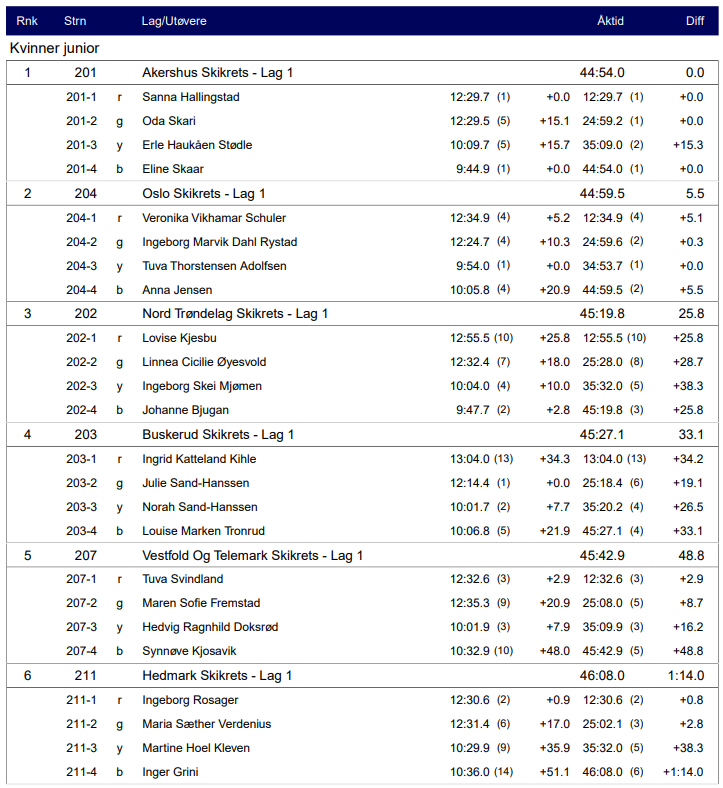Click athlete Linnea Cicilie Øyesvold
This screenshot has height=788, width=723.
point(204,362)
